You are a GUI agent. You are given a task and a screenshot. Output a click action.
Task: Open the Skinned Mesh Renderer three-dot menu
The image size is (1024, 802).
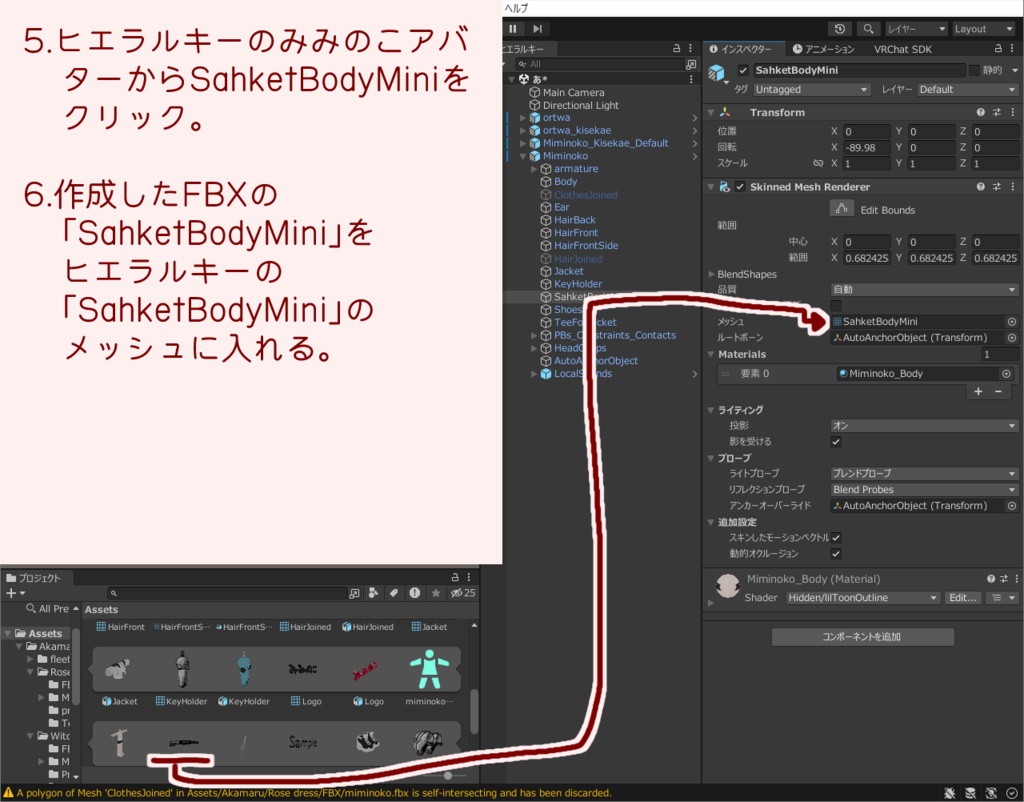(x=1012, y=187)
